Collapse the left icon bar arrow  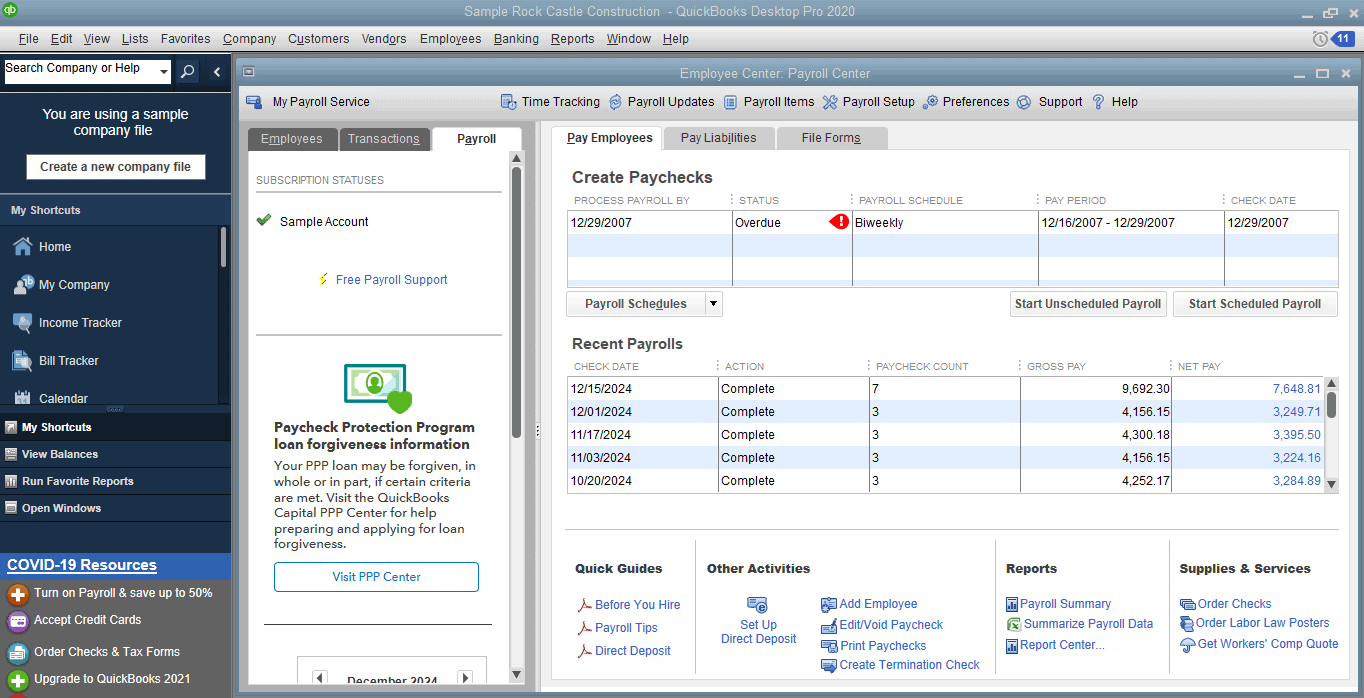(217, 72)
